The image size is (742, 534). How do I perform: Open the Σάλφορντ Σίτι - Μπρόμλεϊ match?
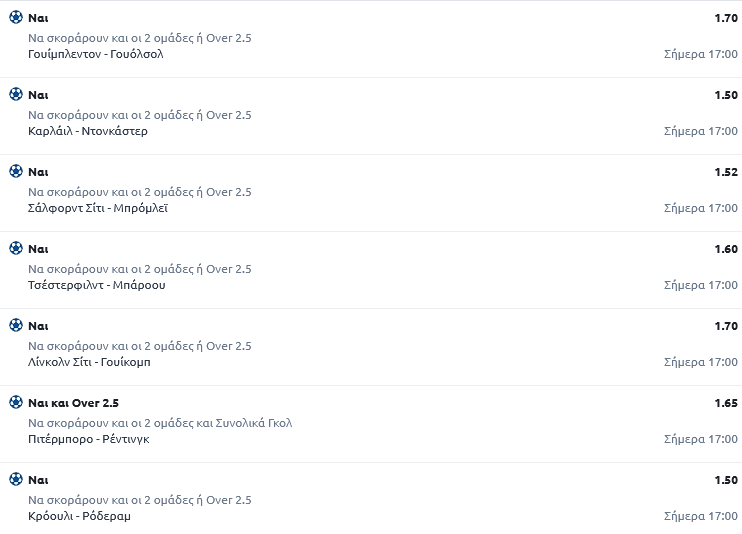pyautogui.click(x=99, y=208)
